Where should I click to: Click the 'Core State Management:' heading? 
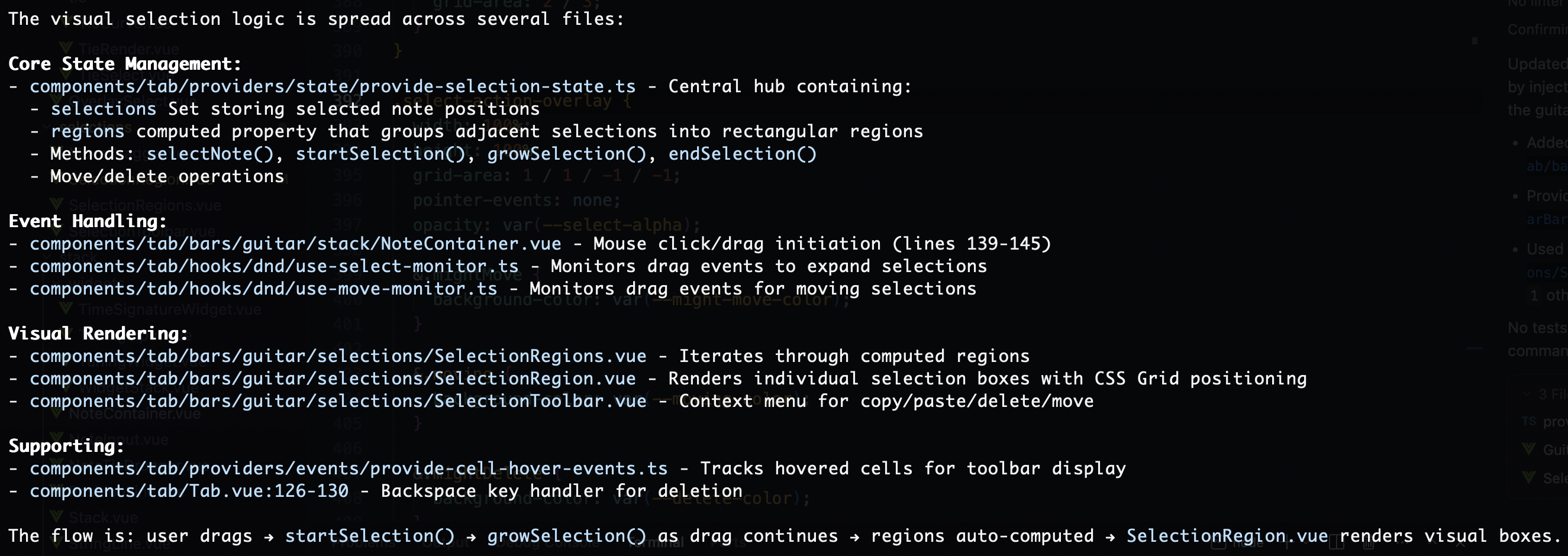(125, 64)
